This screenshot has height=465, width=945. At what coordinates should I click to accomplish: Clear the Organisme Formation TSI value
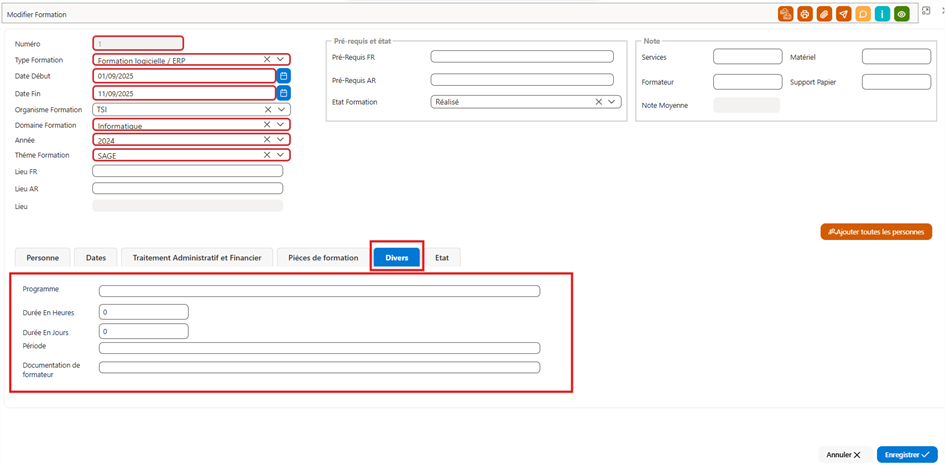(x=267, y=109)
